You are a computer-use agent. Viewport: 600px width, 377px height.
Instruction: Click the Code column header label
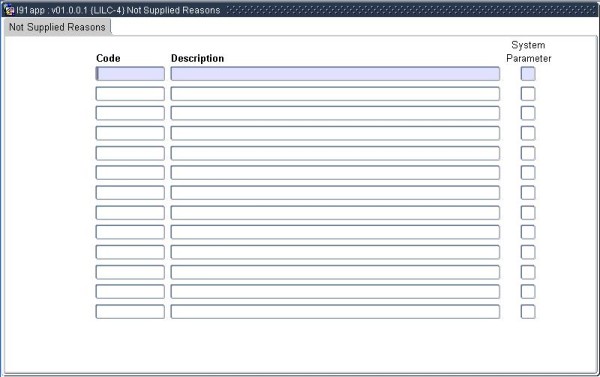(x=108, y=58)
